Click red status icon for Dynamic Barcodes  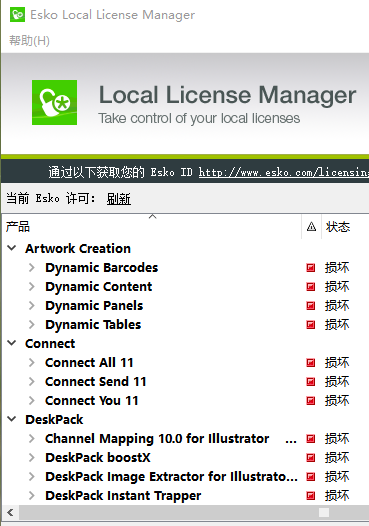pos(311,268)
